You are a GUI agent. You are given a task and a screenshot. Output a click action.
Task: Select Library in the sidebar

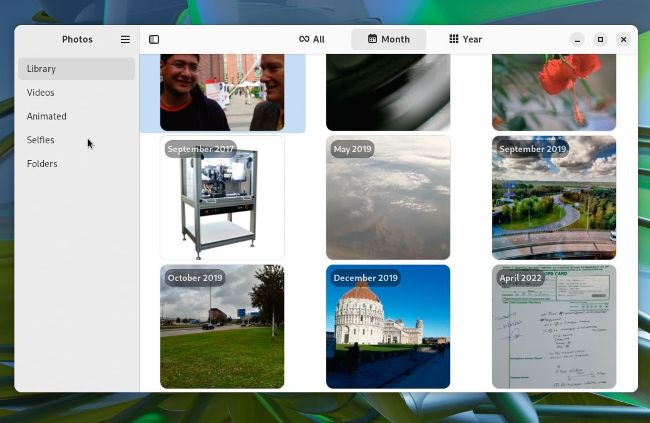coord(76,69)
